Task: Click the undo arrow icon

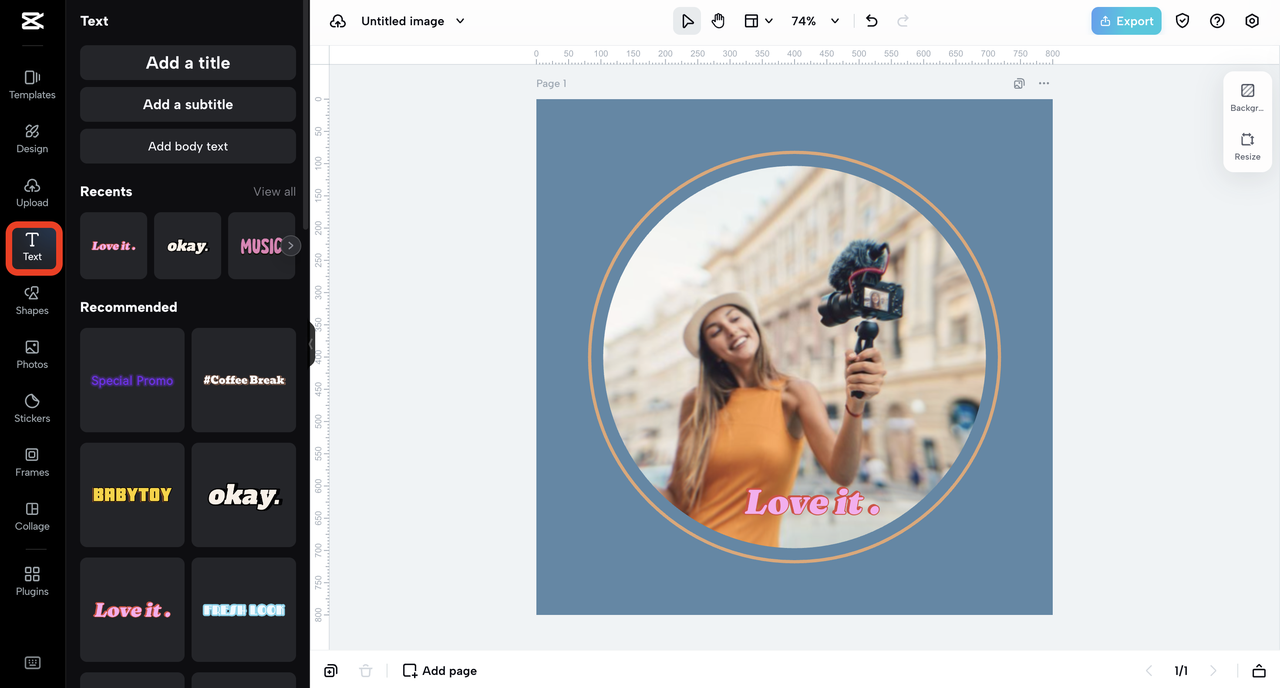Action: tap(871, 21)
